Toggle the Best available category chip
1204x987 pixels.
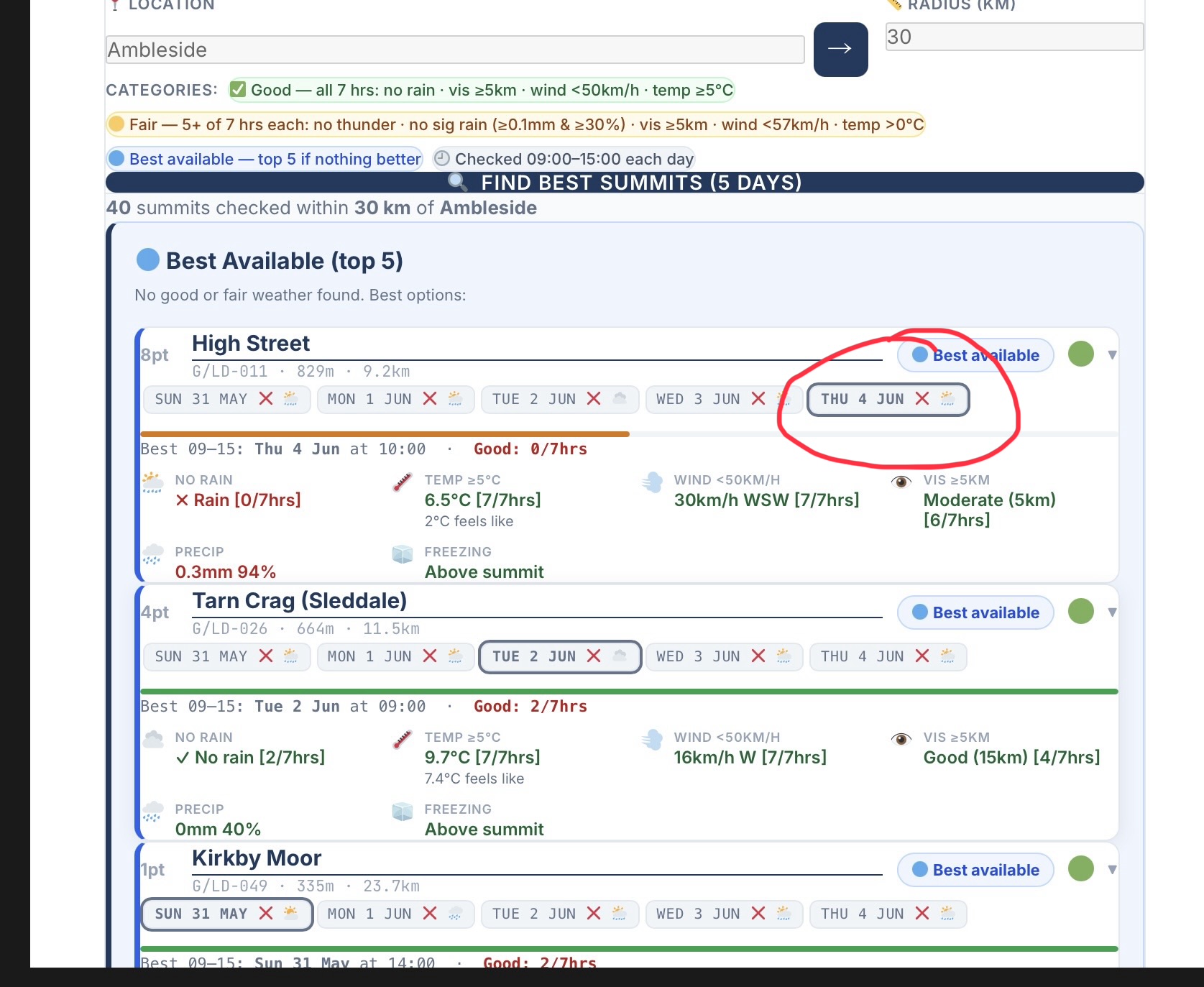[x=265, y=159]
